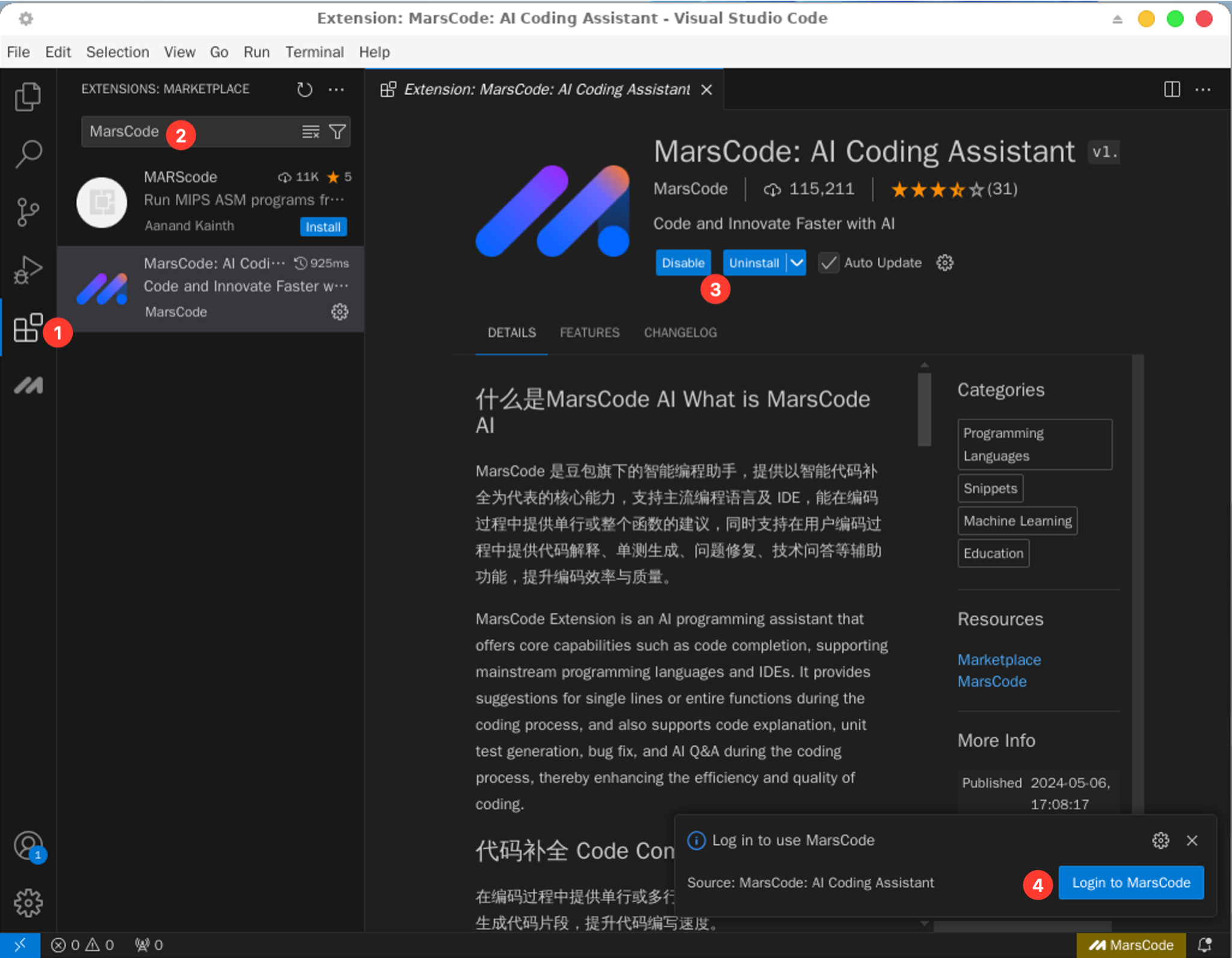The image size is (1232, 958).
Task: Switch to the FEATURES tab
Action: pyautogui.click(x=590, y=332)
